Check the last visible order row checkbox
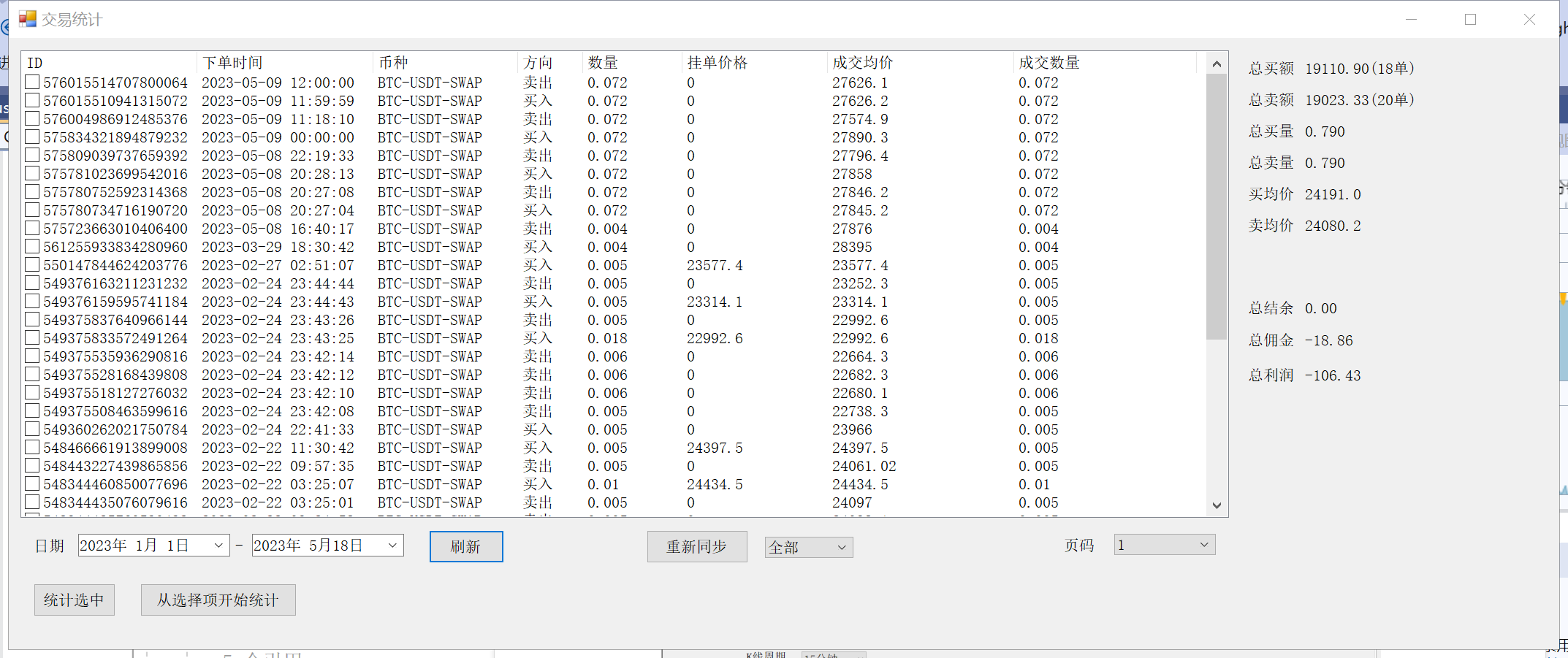This screenshot has height=658, width=1568. click(31, 502)
